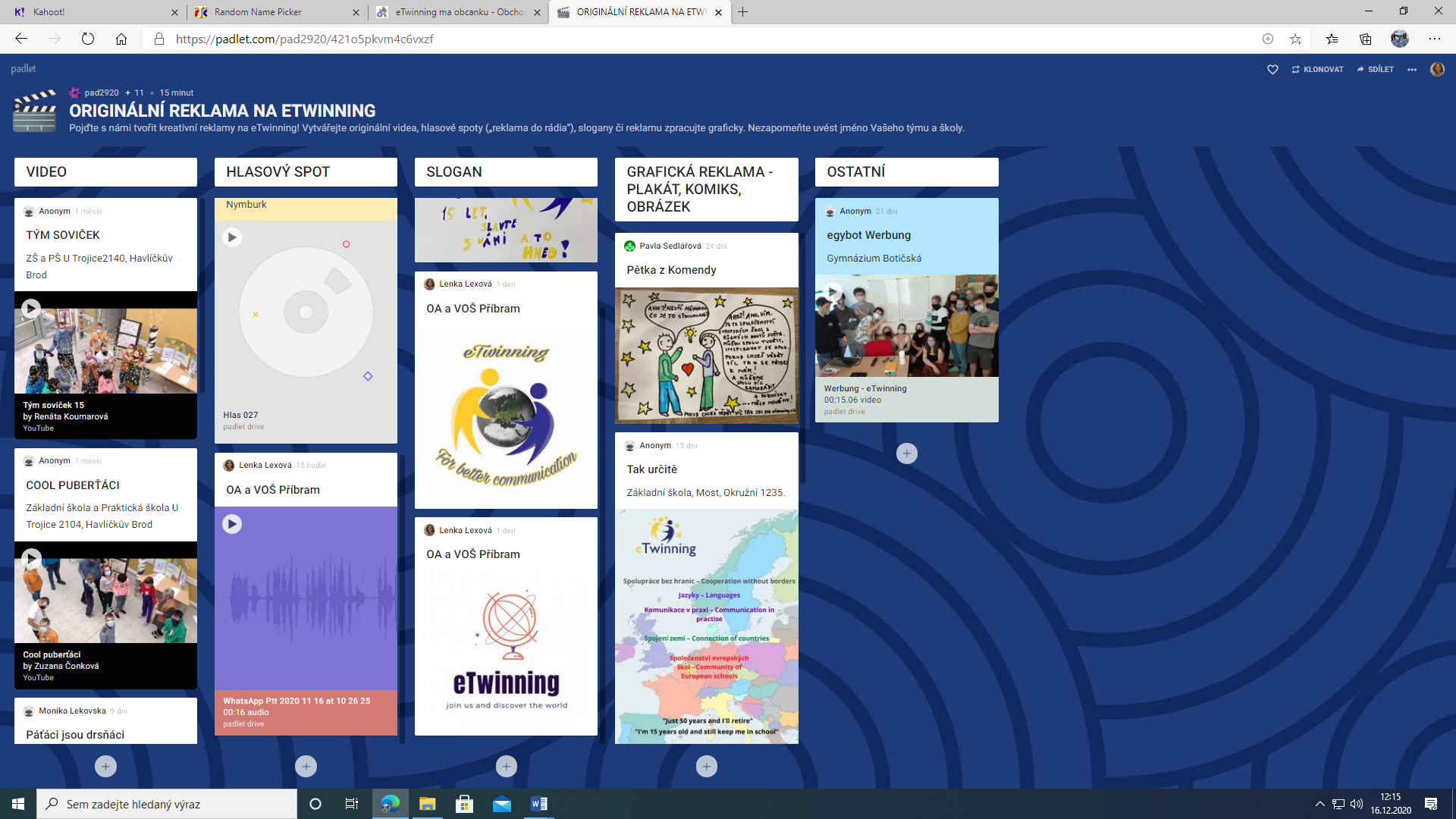Close the Kahoot! tab

pyautogui.click(x=174, y=12)
